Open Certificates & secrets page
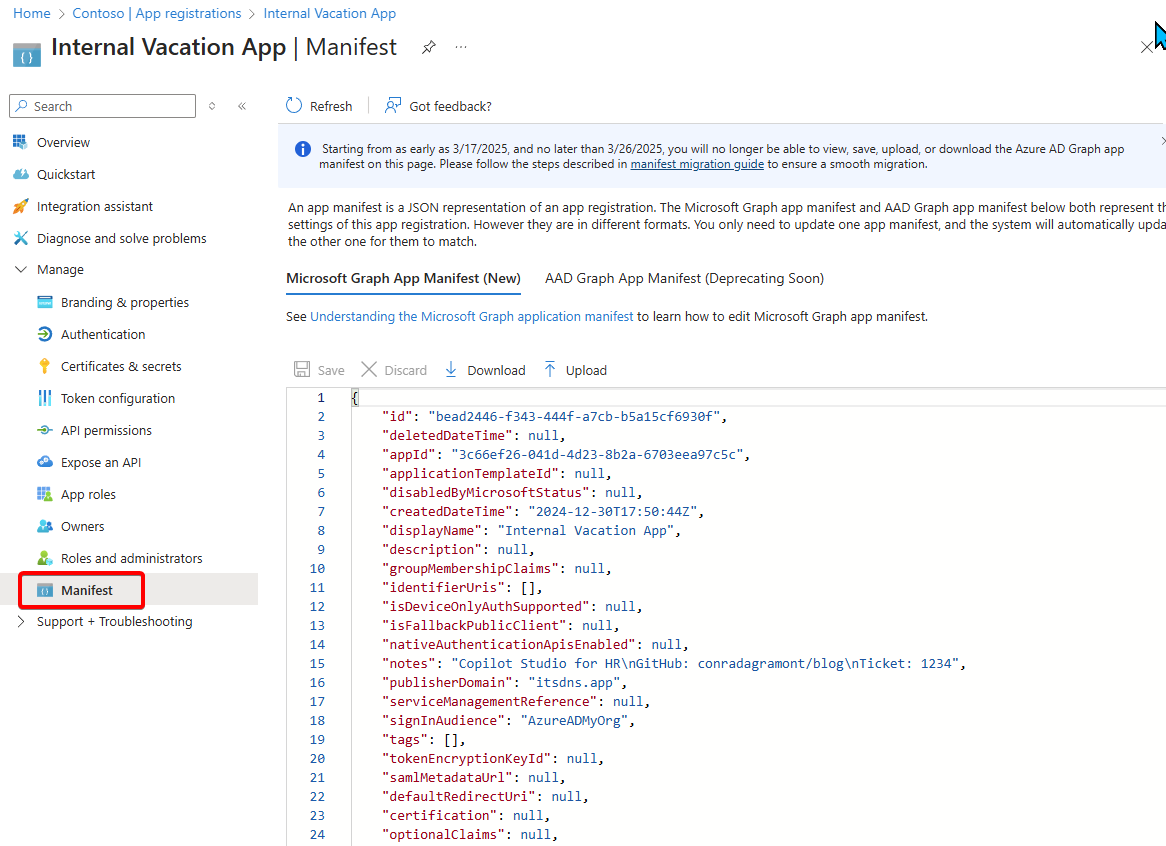1166x846 pixels. click(x=121, y=367)
